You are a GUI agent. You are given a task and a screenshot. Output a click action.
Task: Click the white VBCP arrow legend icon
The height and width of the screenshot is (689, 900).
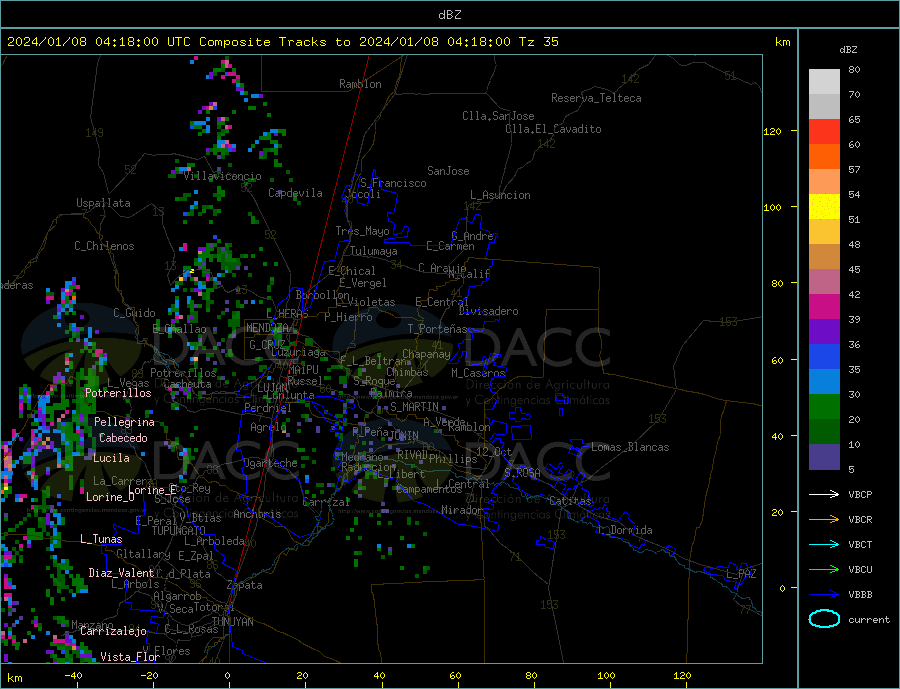click(x=824, y=494)
